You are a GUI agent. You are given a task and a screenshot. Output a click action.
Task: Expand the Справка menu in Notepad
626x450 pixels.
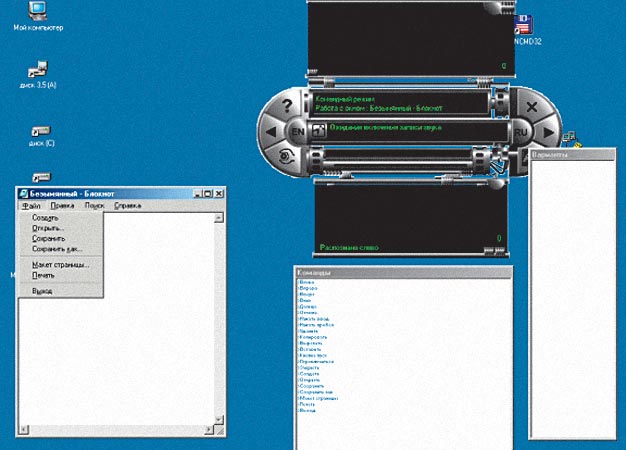127,206
